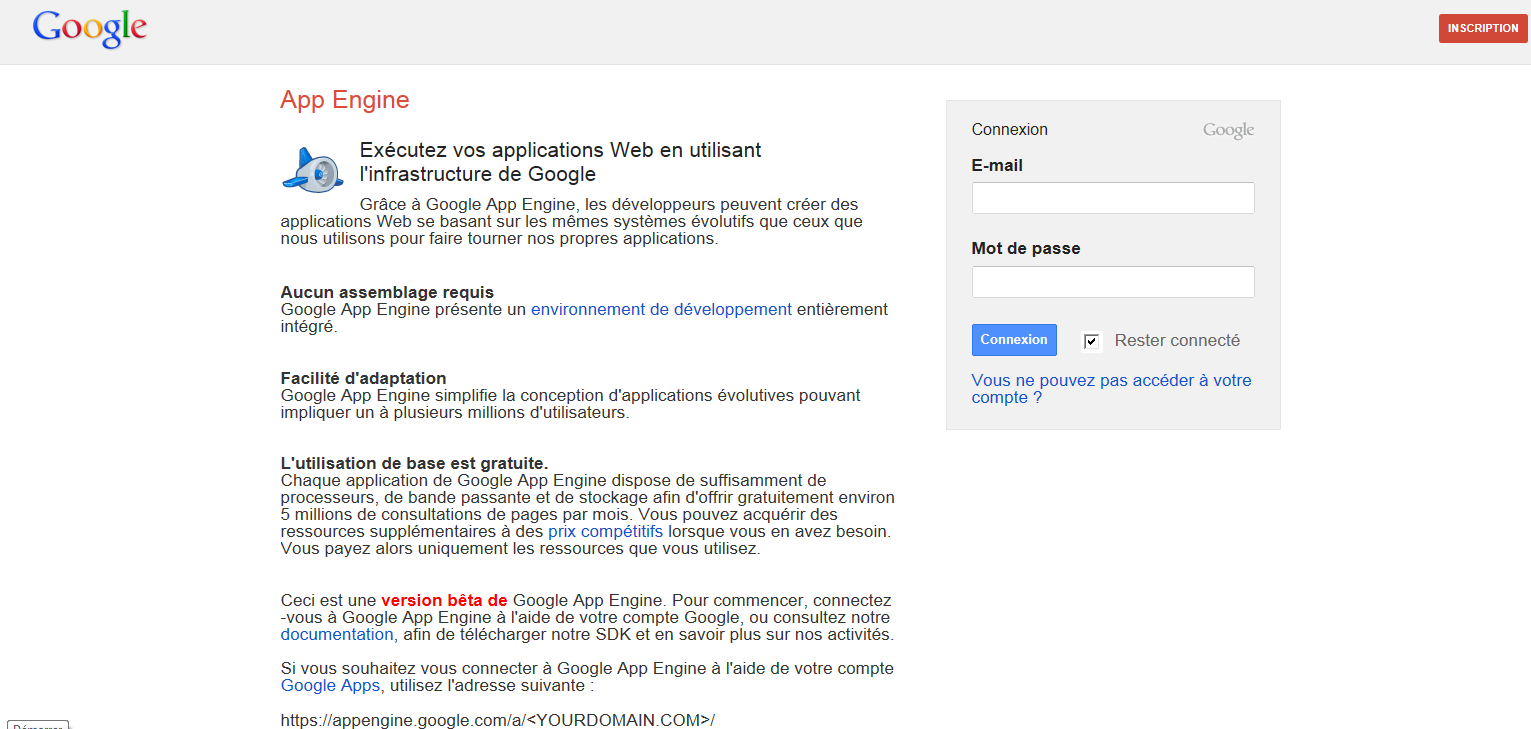Click the gray Google logo in Connexion box
1531x729 pixels.
coord(1228,131)
